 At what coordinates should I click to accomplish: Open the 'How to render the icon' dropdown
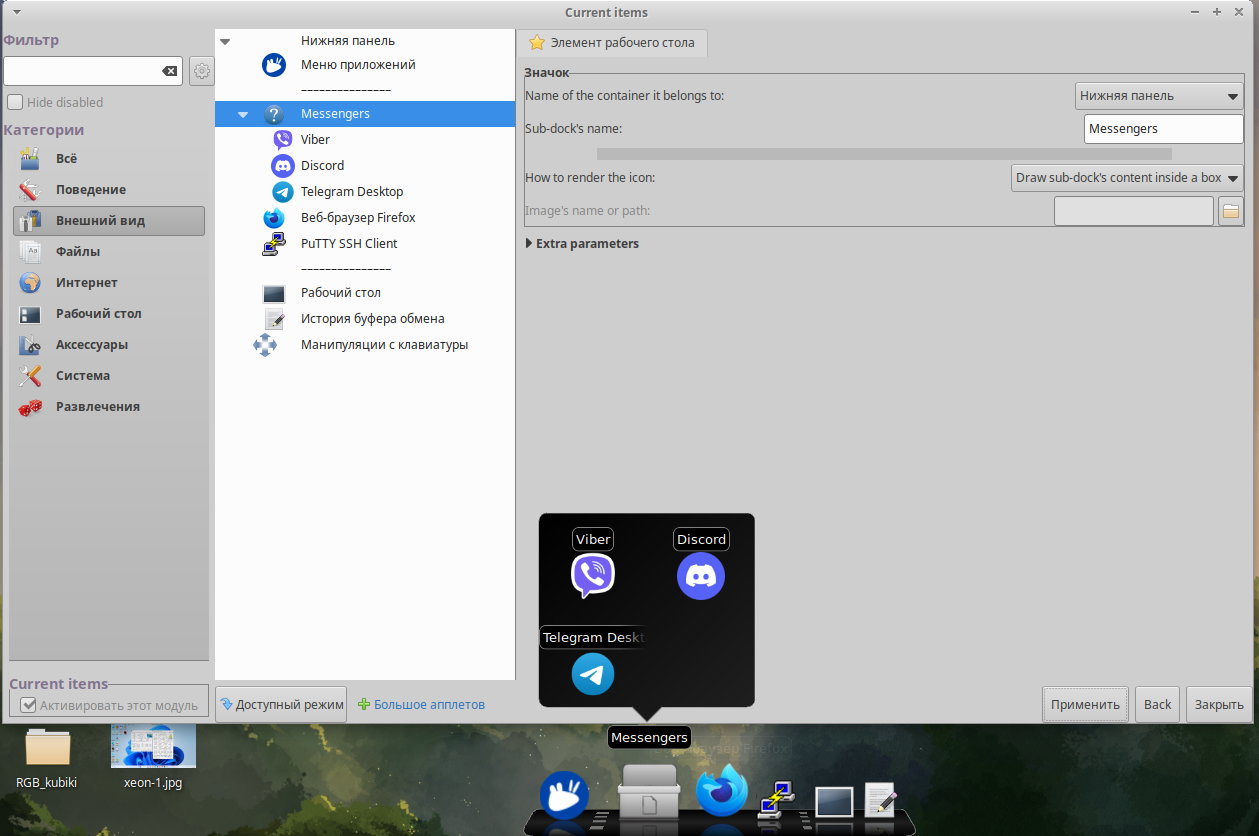point(1127,178)
